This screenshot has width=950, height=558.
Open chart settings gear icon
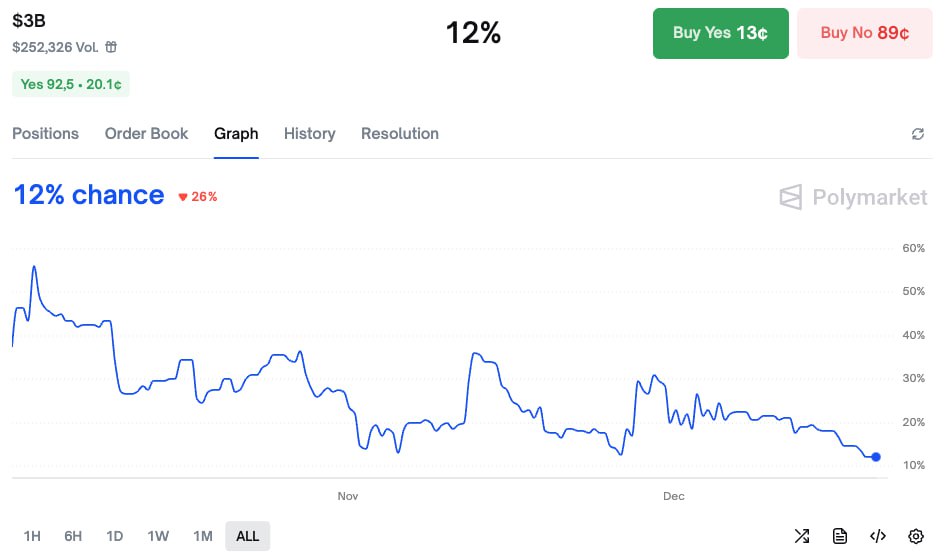tap(915, 536)
